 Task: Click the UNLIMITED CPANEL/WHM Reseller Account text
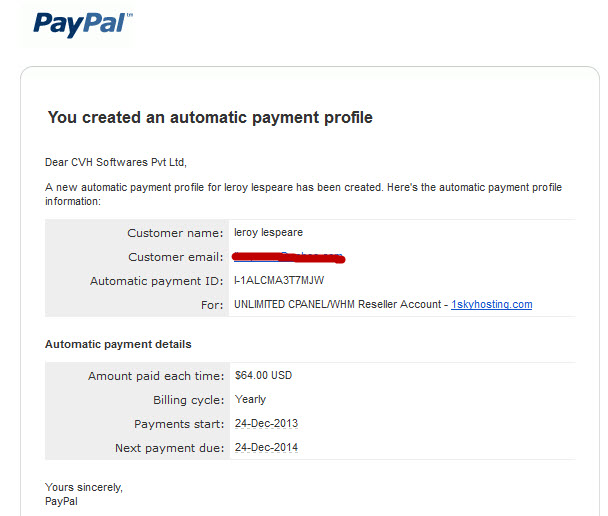(x=337, y=304)
